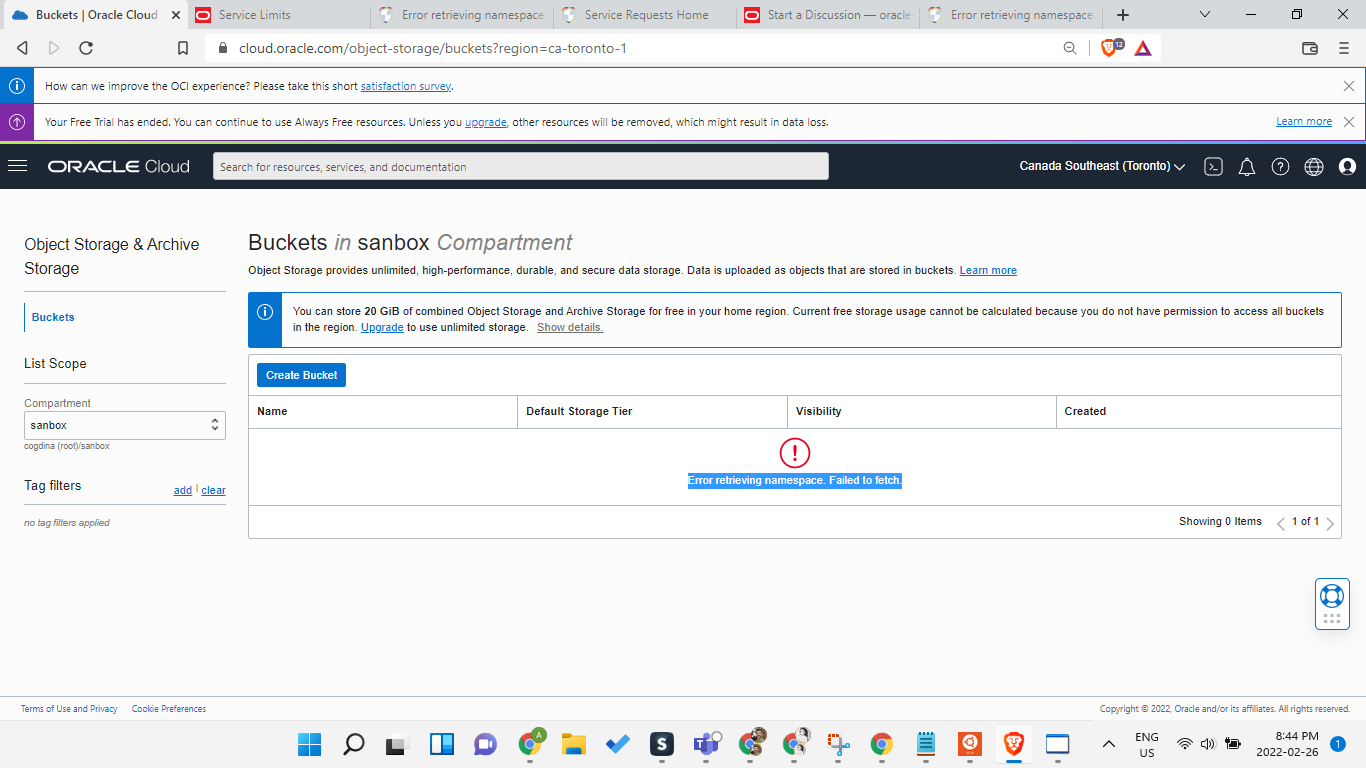Open the region selector Canada Southeast (Toronto)
The height and width of the screenshot is (768, 1366).
[1102, 166]
